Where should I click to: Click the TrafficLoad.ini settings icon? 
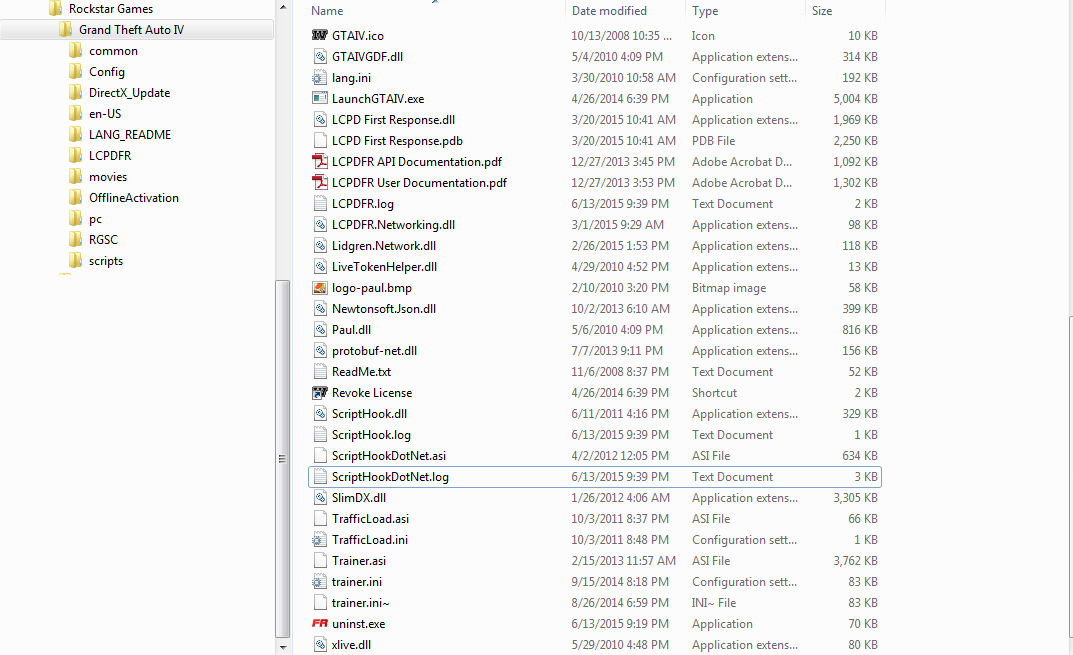click(x=320, y=539)
